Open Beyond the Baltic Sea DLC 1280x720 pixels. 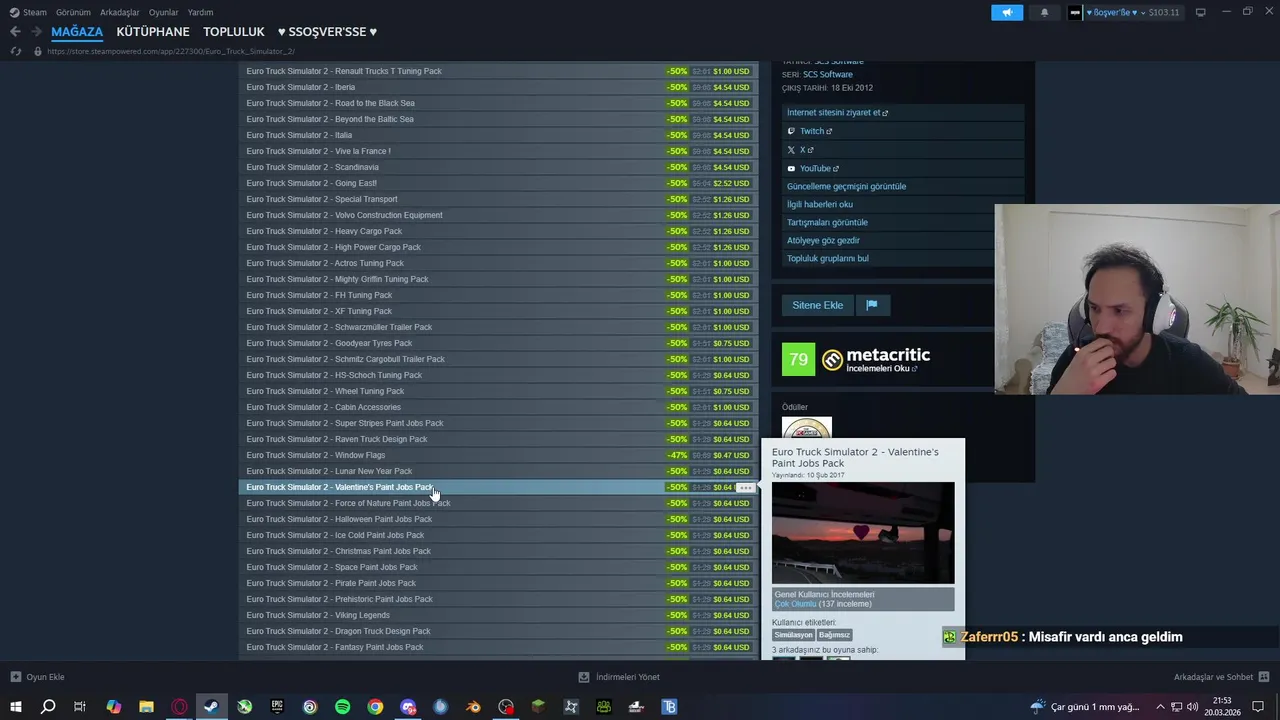(498, 119)
